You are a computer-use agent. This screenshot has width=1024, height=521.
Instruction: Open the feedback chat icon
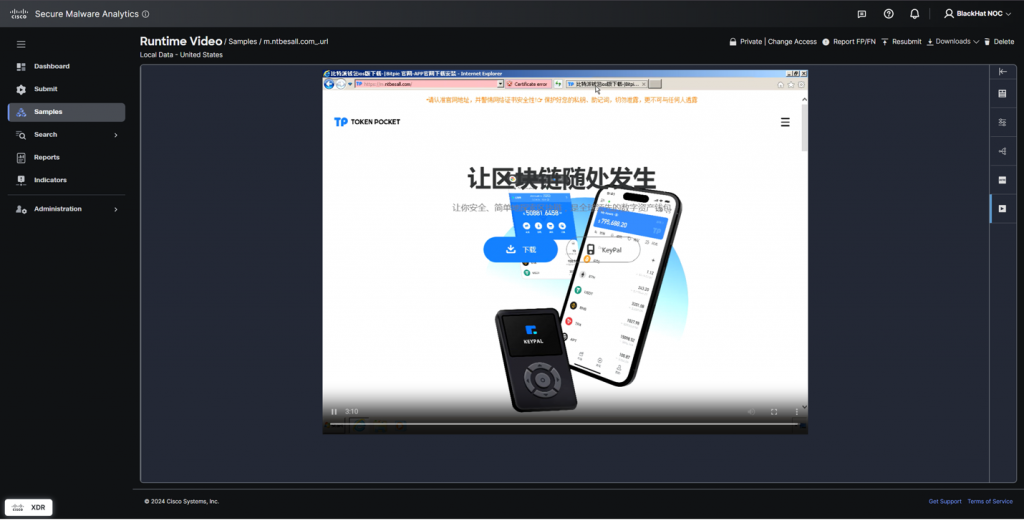862,14
